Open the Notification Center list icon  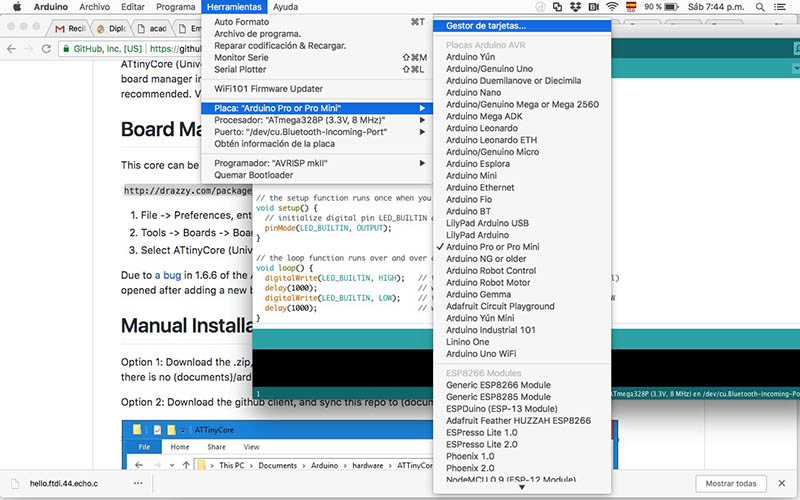[780, 7]
